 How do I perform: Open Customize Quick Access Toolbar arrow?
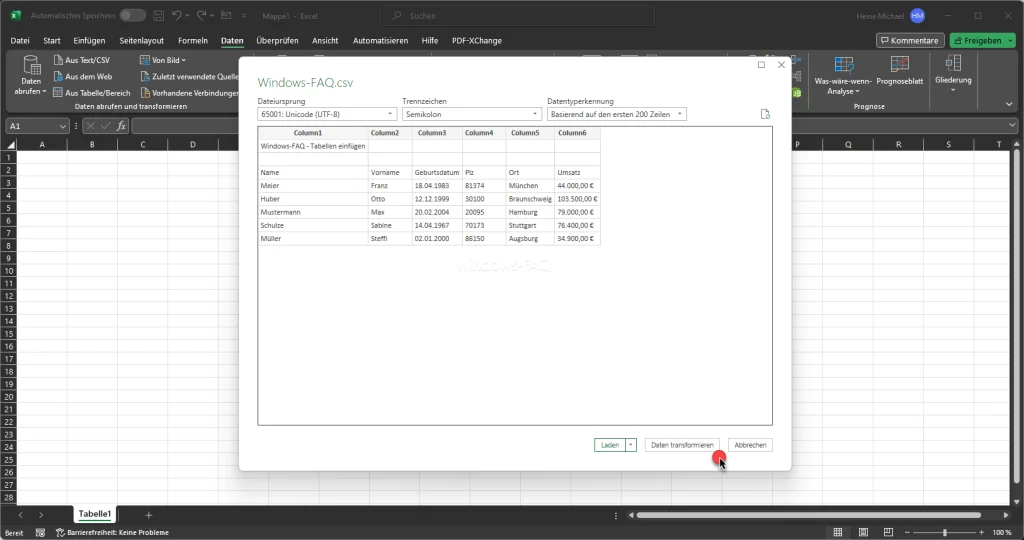pos(244,16)
